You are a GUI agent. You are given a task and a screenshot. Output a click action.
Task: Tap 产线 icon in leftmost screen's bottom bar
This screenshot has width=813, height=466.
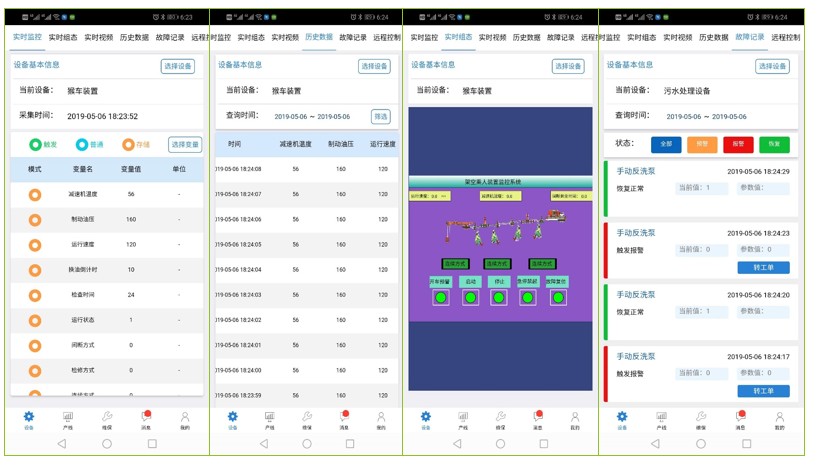[x=68, y=419]
